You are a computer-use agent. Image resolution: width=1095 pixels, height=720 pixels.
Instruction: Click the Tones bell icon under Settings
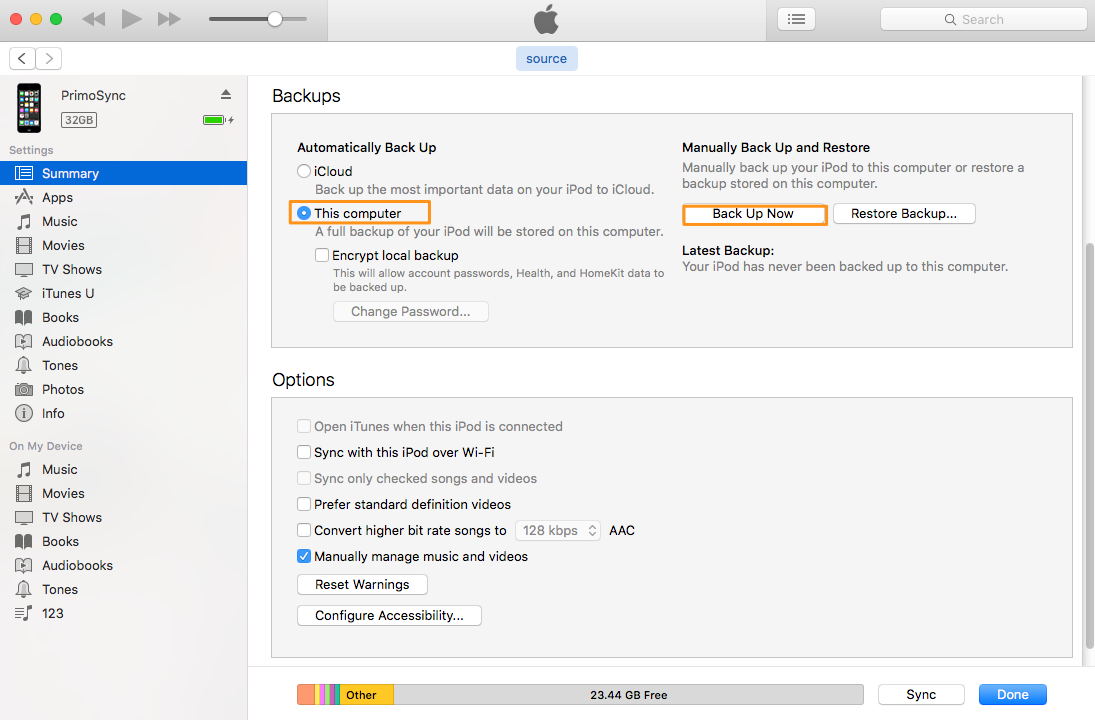(x=24, y=365)
